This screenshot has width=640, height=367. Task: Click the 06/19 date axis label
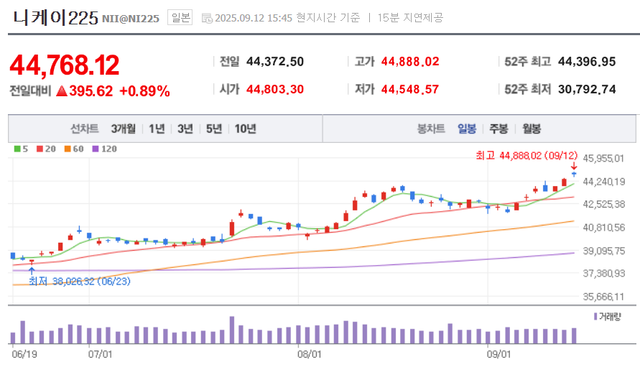24,354
